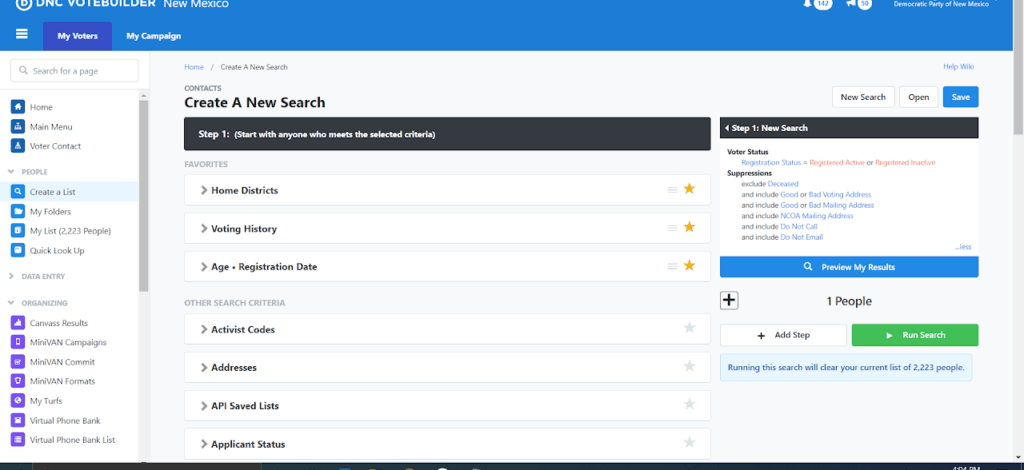Open the Help Wiki link

click(x=958, y=67)
